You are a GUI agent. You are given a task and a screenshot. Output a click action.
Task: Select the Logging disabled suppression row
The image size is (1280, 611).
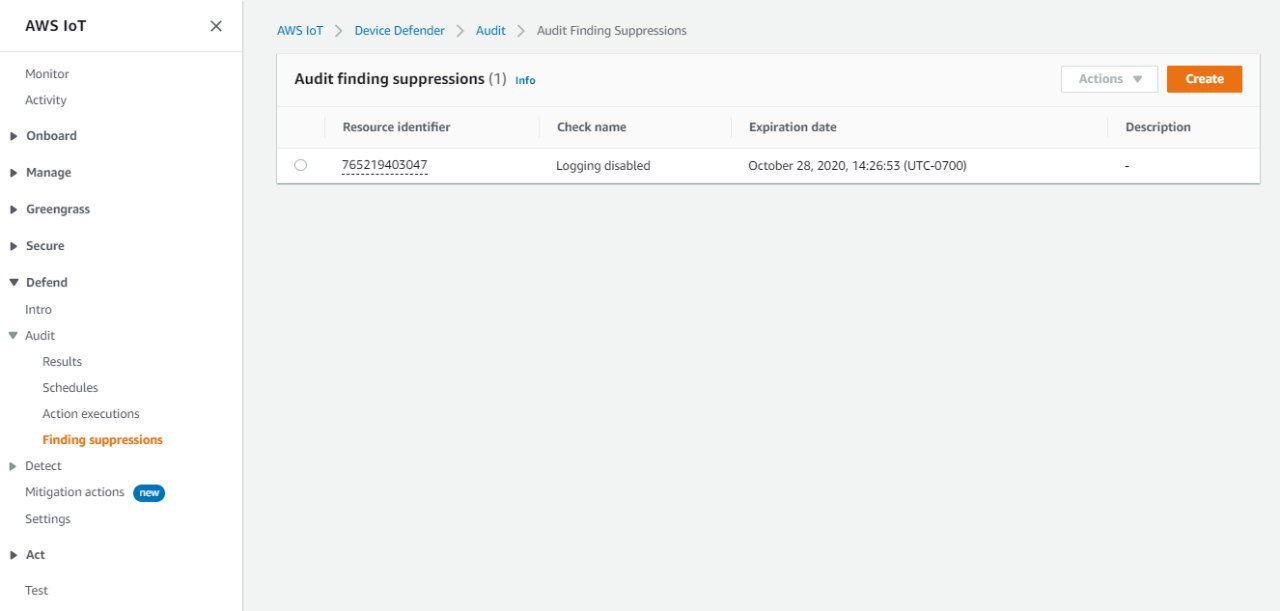click(301, 164)
